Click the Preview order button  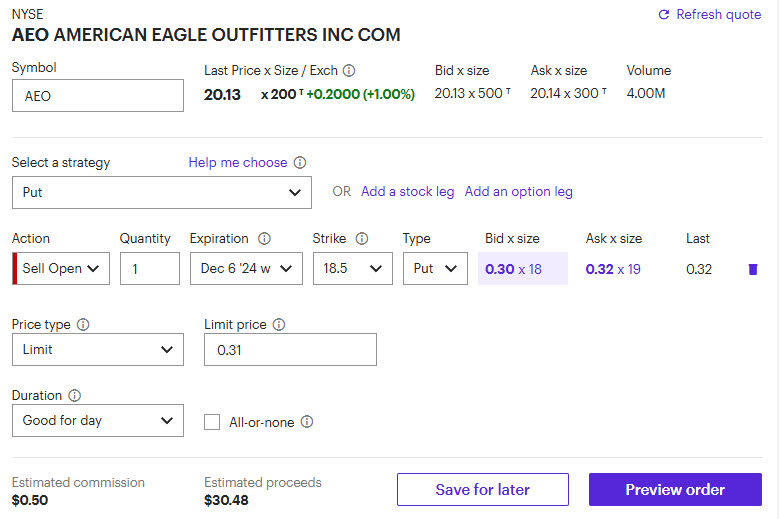coord(675,490)
